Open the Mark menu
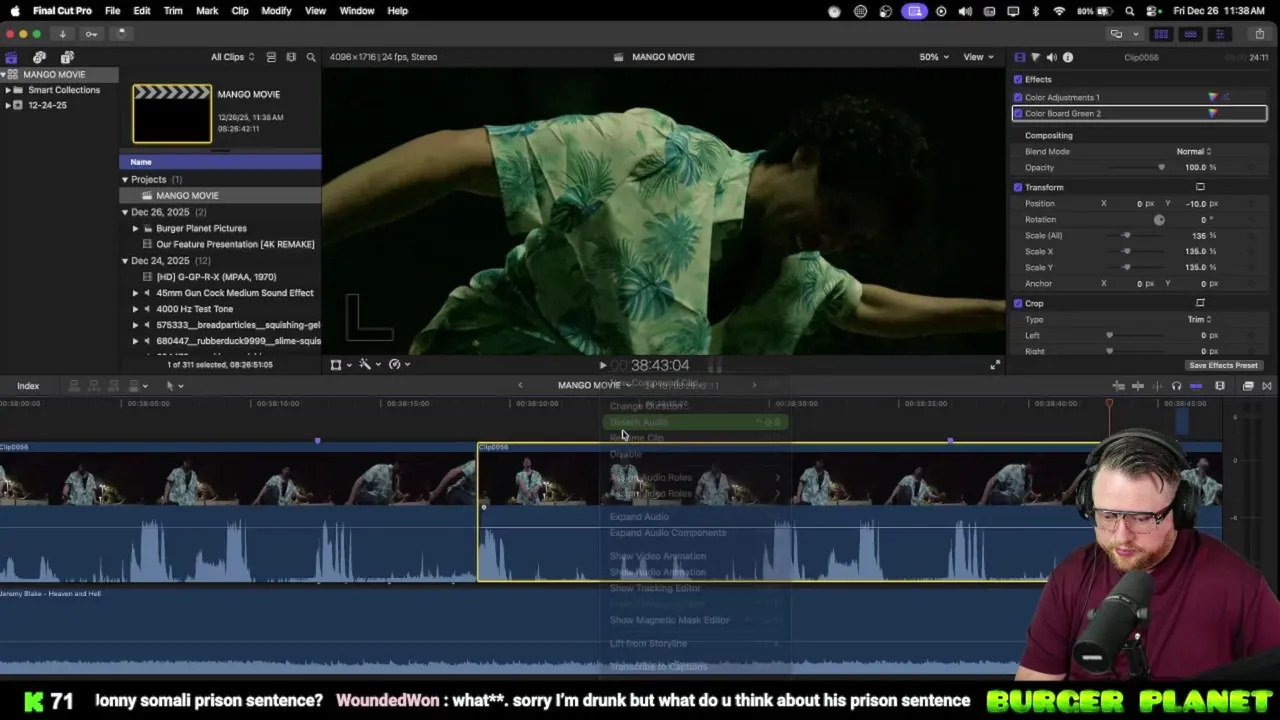1280x720 pixels. pyautogui.click(x=207, y=11)
